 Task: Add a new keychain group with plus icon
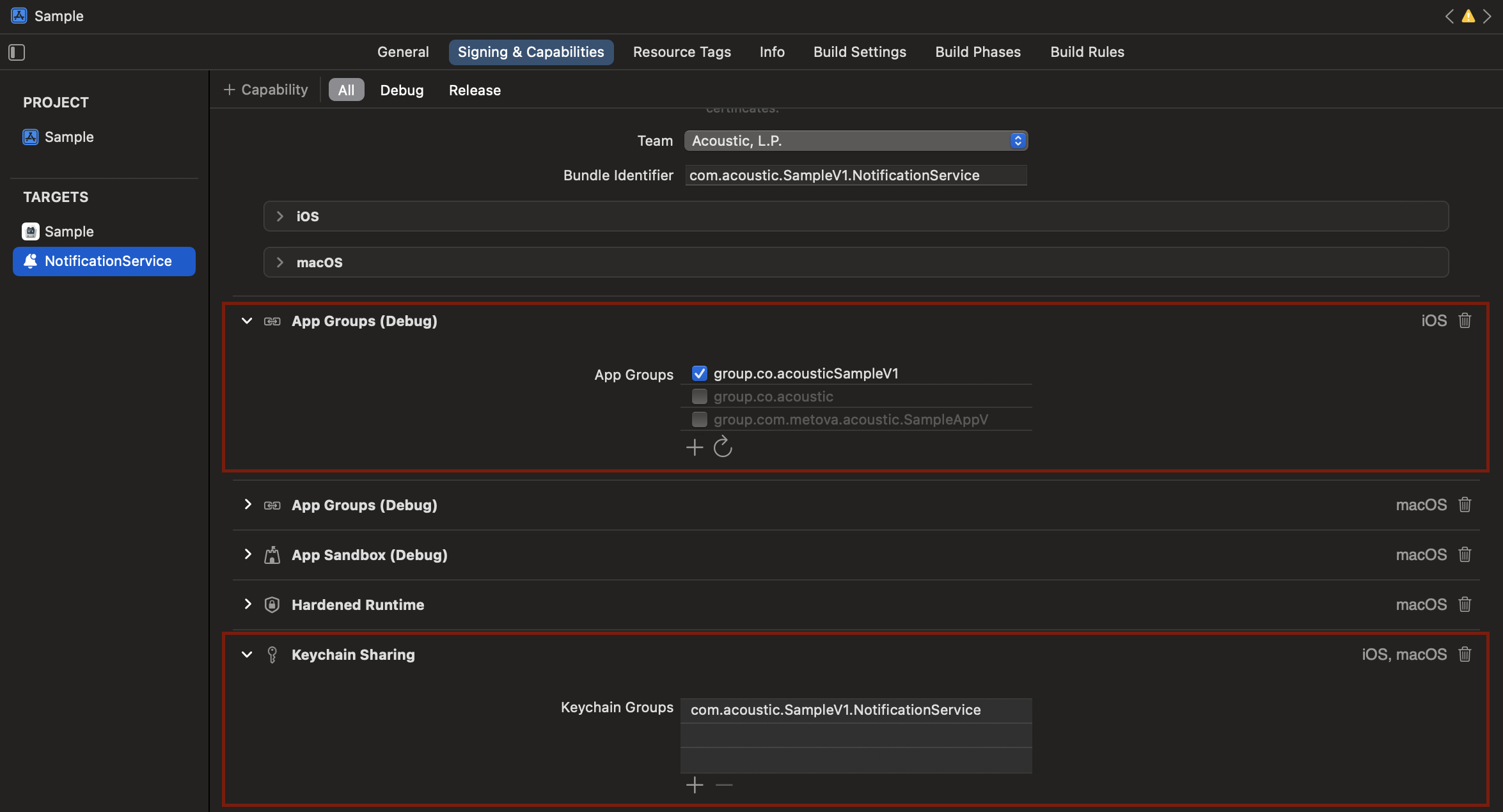695,785
